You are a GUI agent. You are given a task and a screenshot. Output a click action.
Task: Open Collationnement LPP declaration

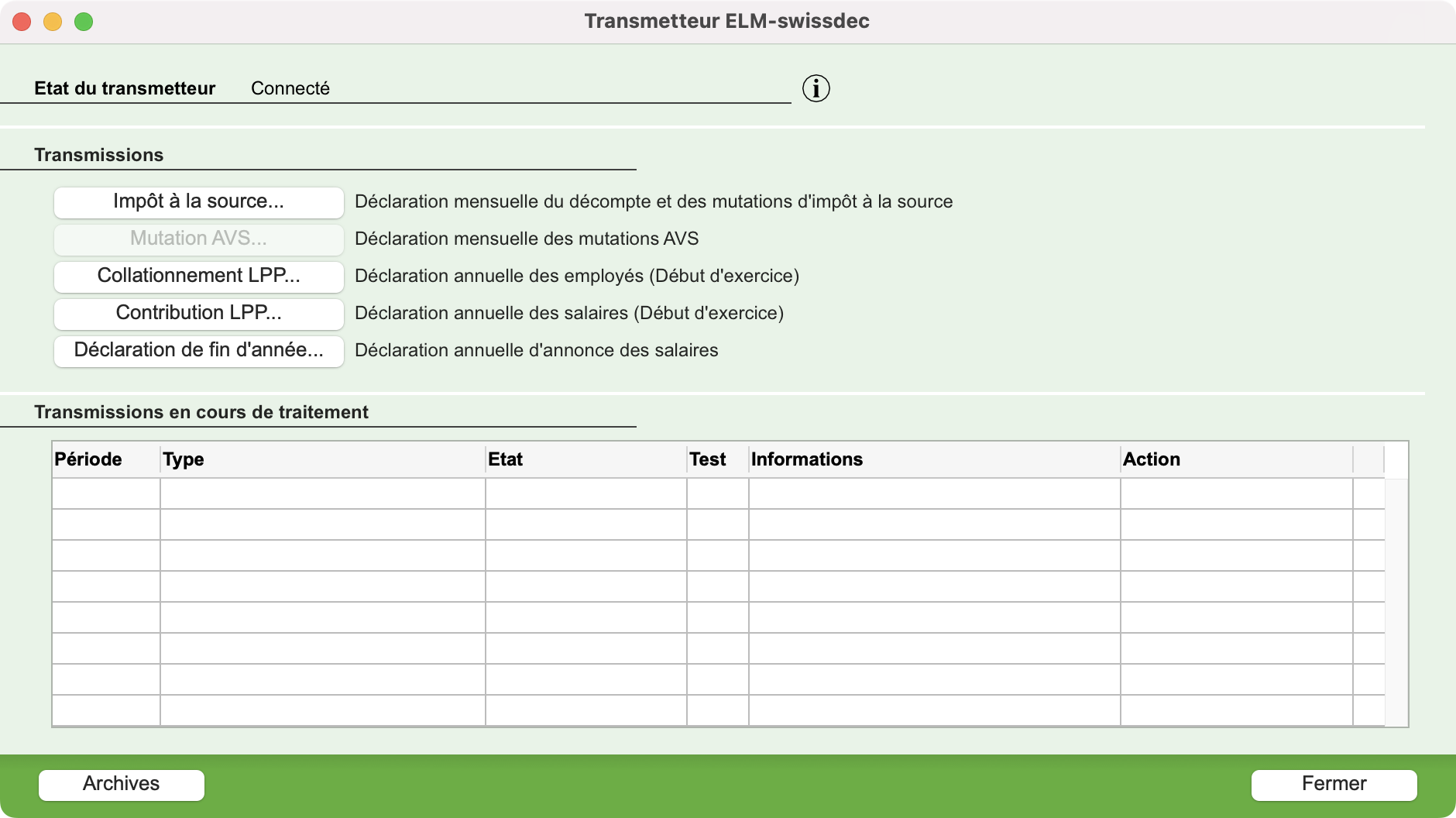[x=199, y=277]
